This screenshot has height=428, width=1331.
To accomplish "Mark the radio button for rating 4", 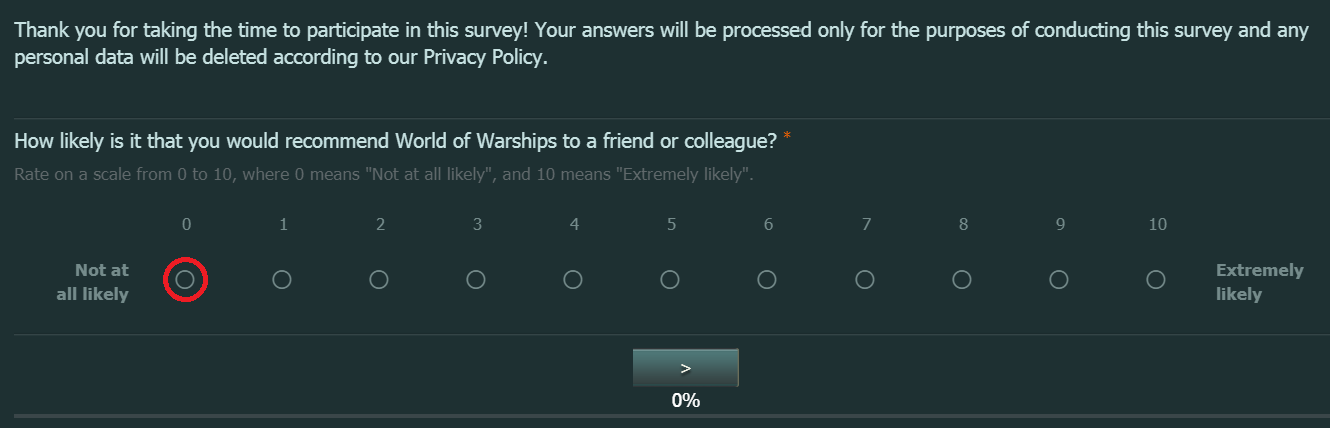I will tap(573, 280).
